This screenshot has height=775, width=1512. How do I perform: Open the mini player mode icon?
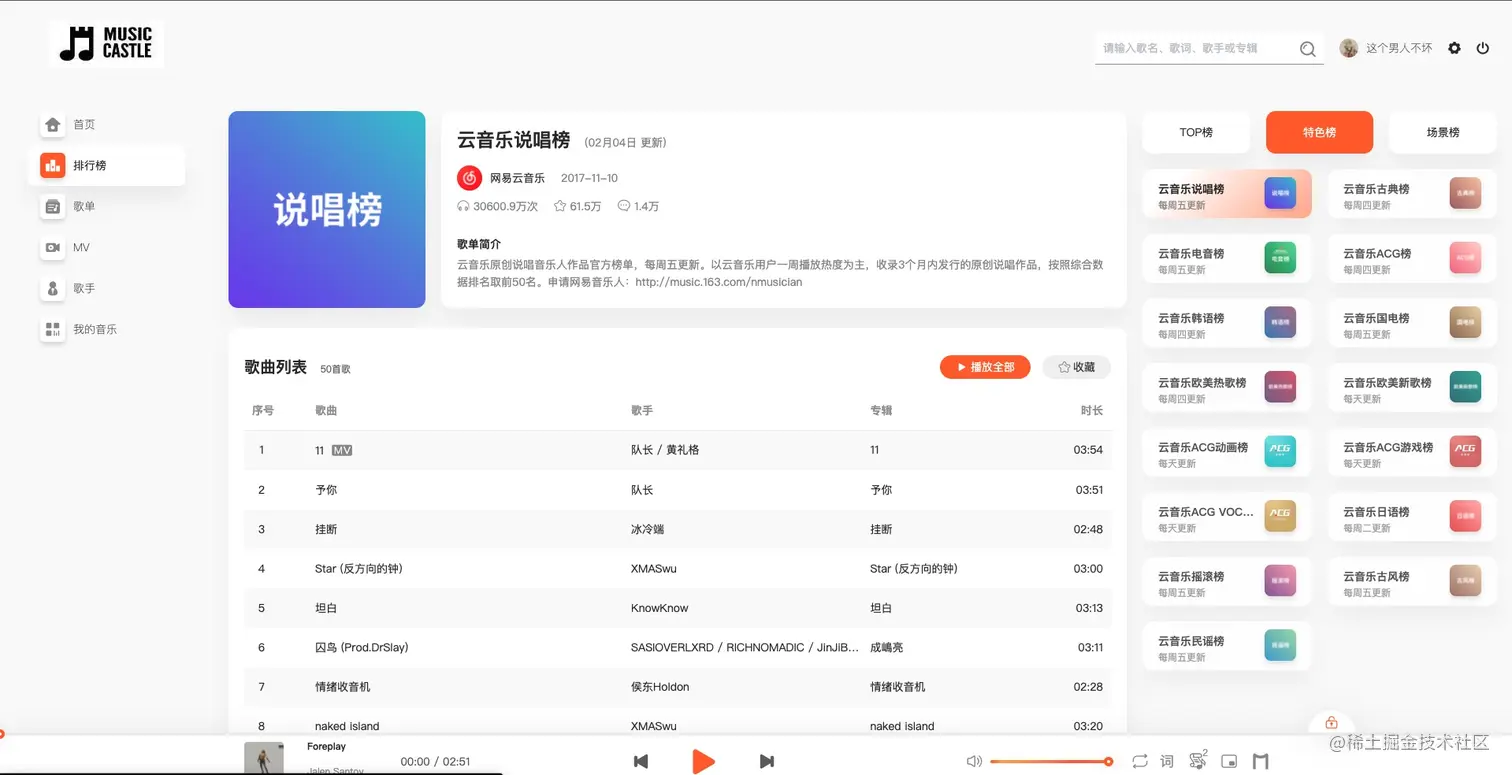point(1229,762)
